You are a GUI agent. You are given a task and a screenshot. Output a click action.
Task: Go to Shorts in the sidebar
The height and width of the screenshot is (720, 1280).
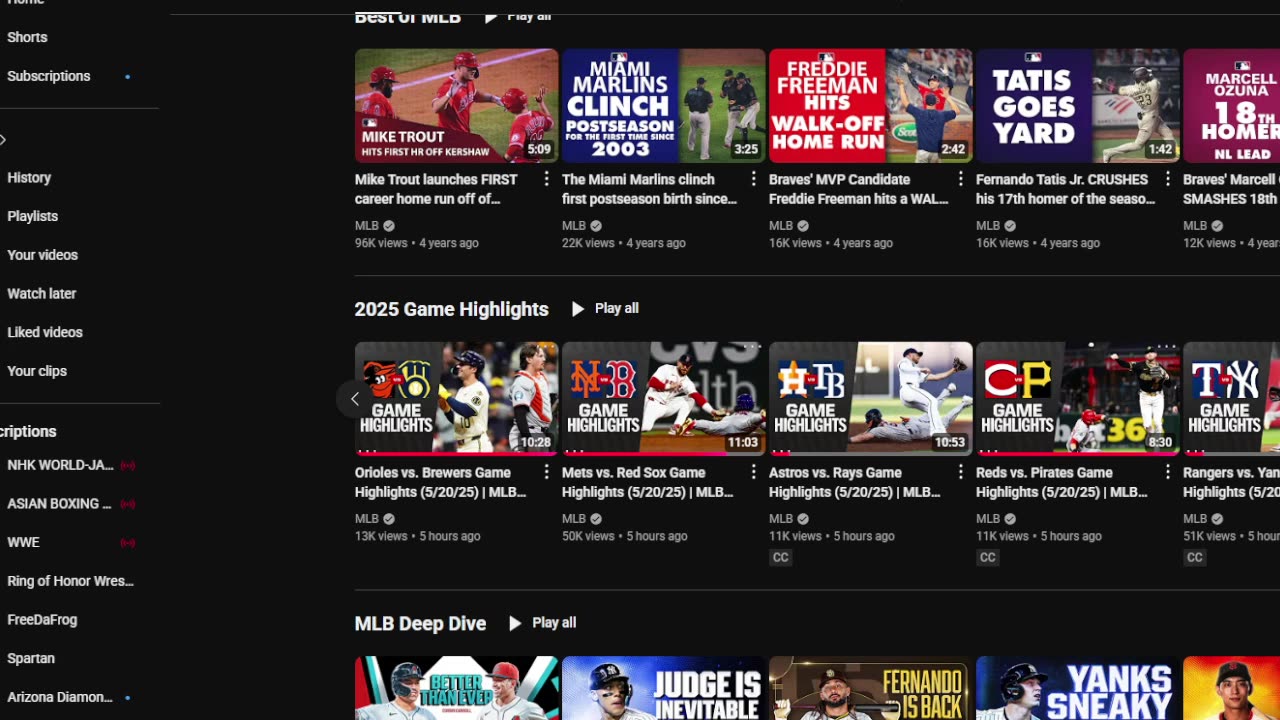(27, 37)
